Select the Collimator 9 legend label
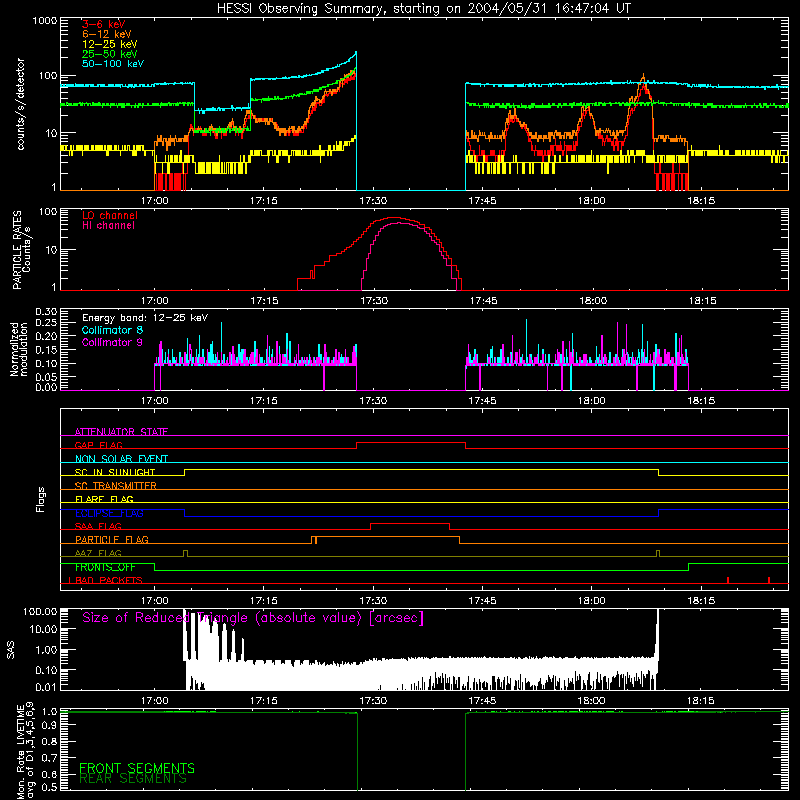This screenshot has width=800, height=800. pos(112,342)
